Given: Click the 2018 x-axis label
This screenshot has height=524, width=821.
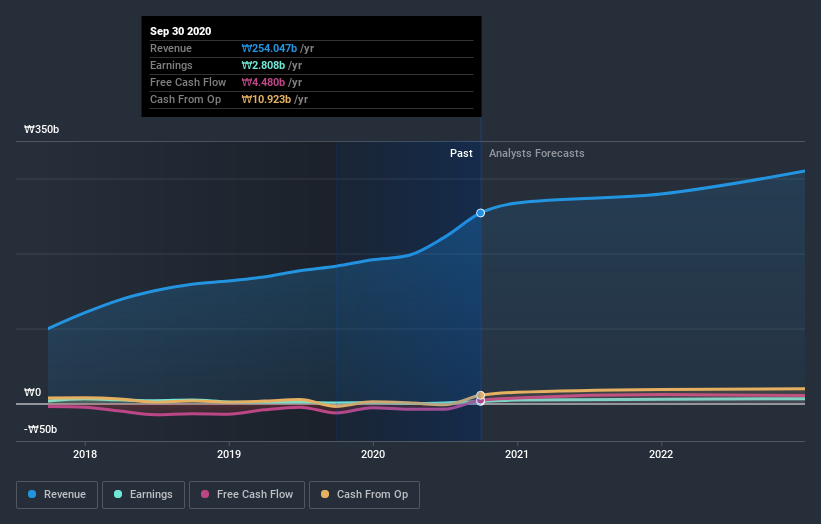Looking at the screenshot, I should tap(85, 454).
